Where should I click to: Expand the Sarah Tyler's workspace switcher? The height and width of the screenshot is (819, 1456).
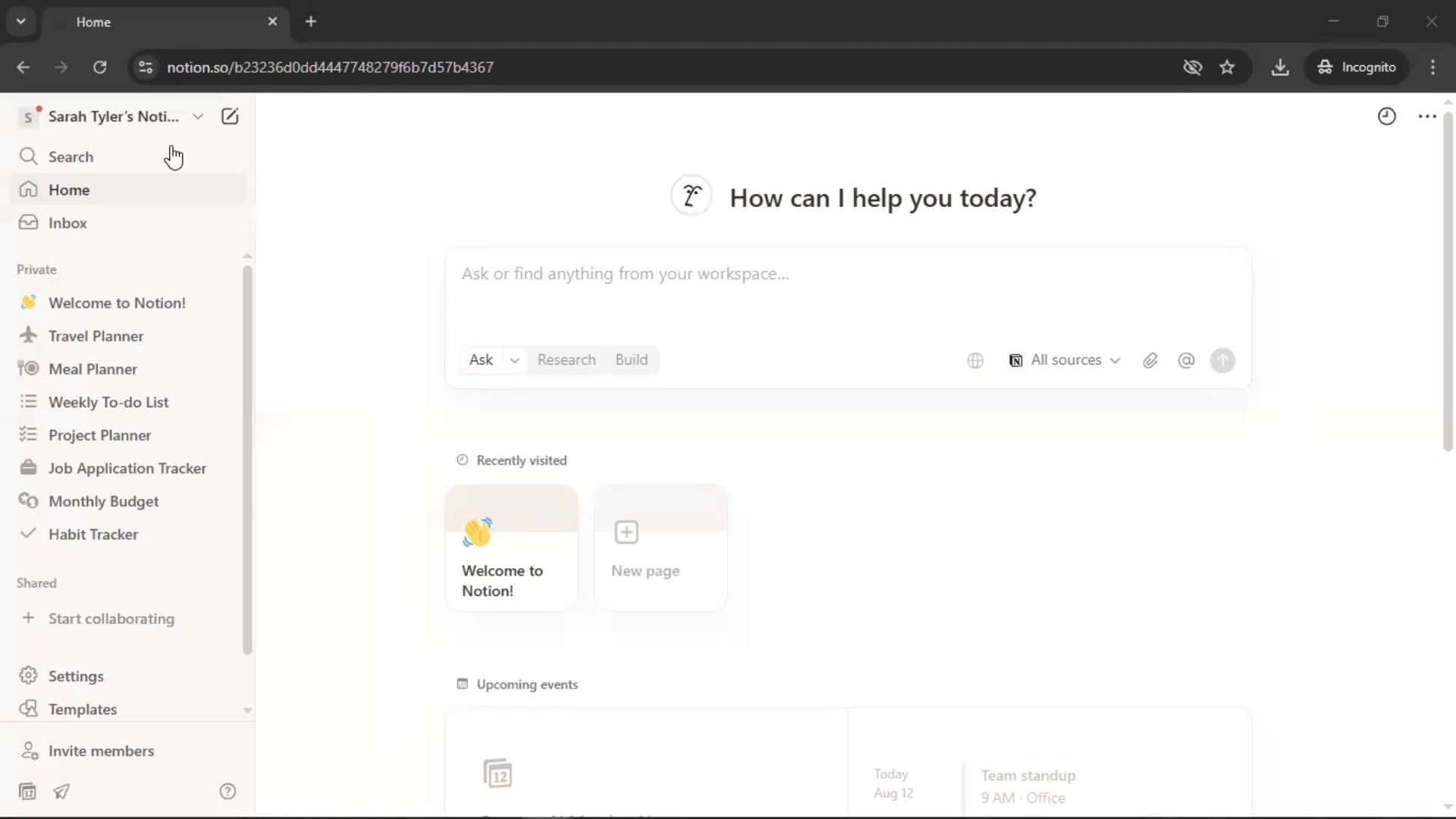tap(114, 117)
